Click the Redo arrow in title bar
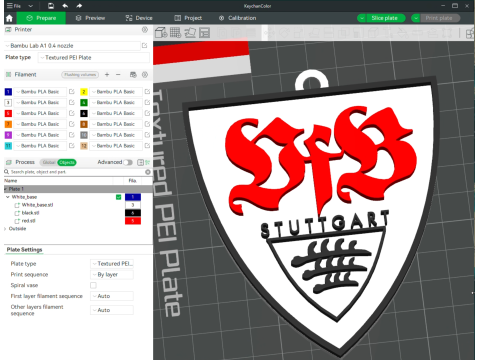The image size is (480, 360). tap(79, 6)
